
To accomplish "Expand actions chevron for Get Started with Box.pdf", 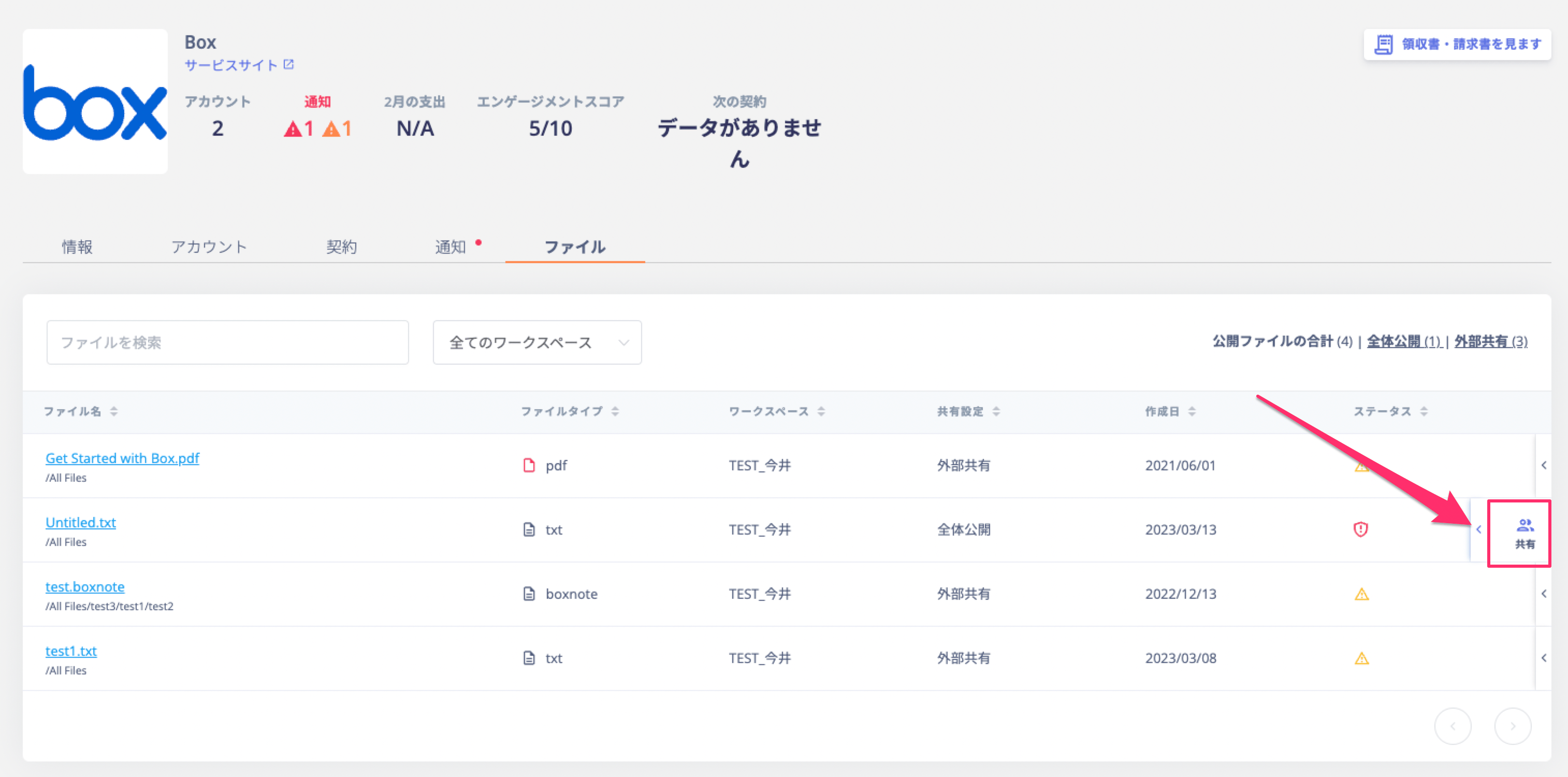I will [x=1544, y=465].
